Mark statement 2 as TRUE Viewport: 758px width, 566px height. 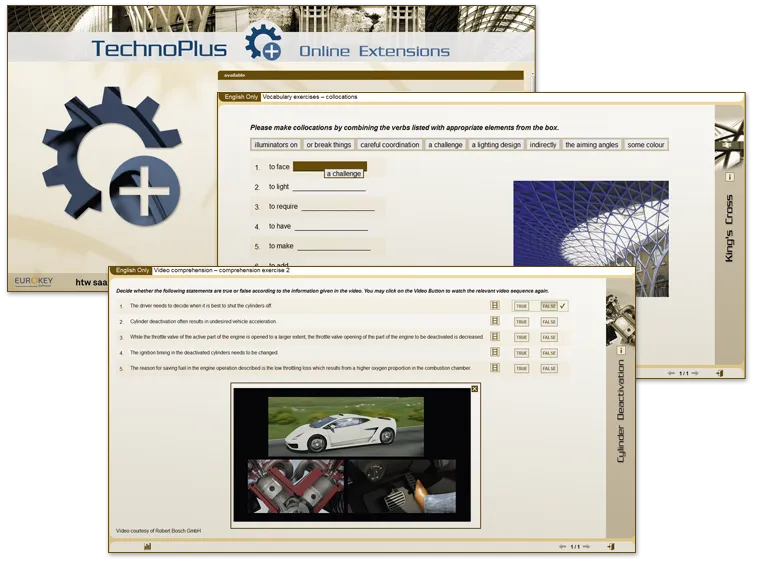521,321
